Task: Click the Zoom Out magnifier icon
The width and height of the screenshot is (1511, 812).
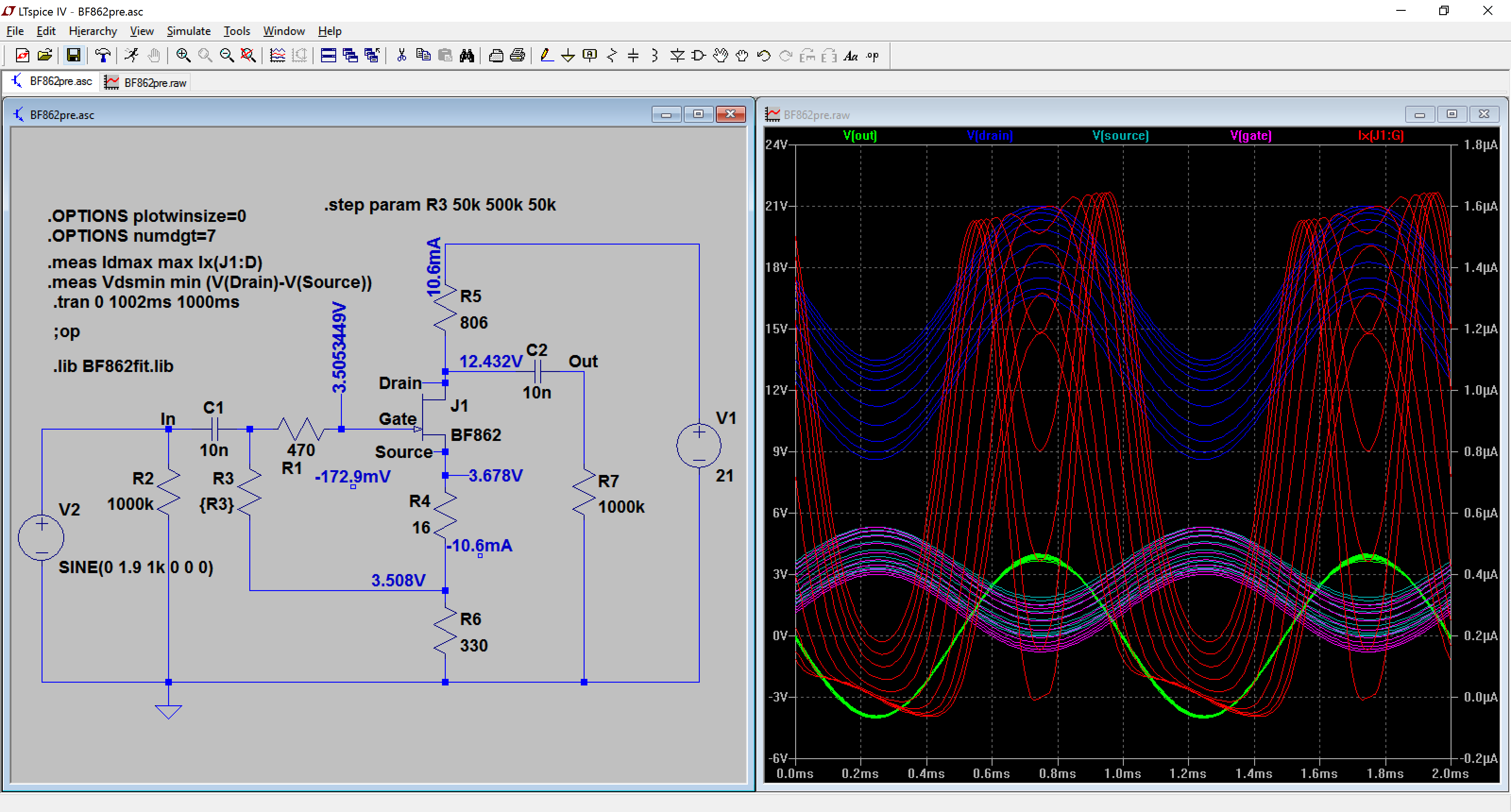Action: 227,56
